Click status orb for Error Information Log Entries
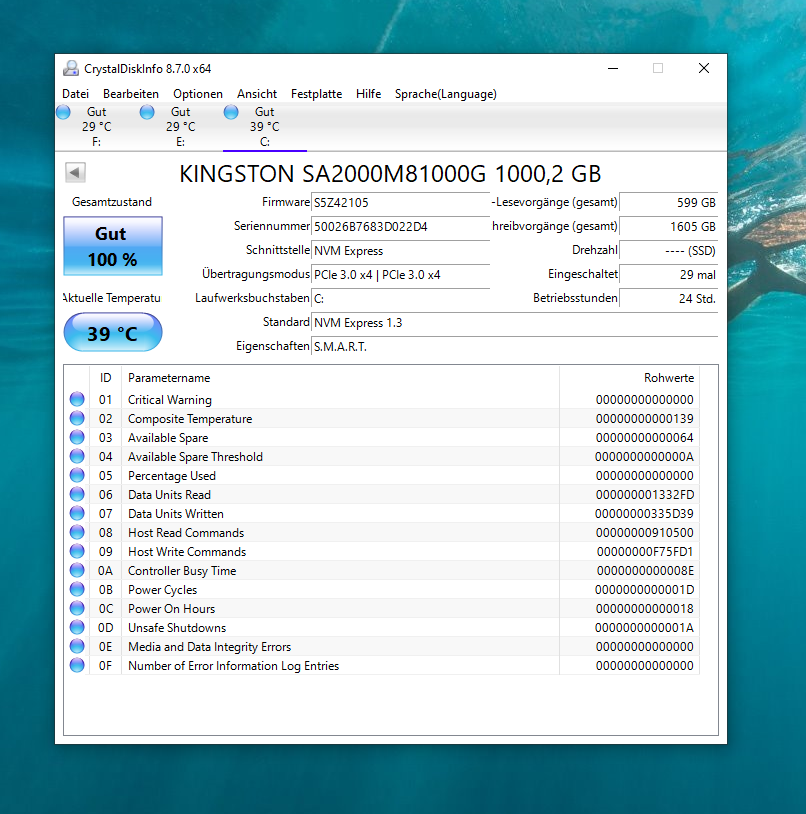This screenshot has height=814, width=806. pos(77,665)
